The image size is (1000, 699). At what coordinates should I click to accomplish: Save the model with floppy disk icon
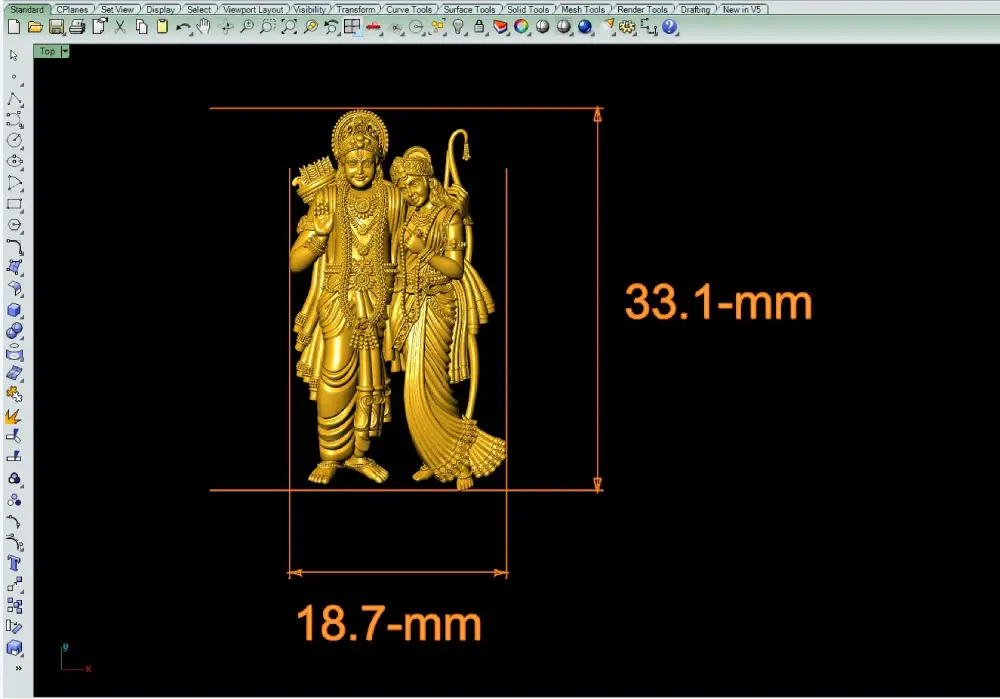pyautogui.click(x=56, y=27)
